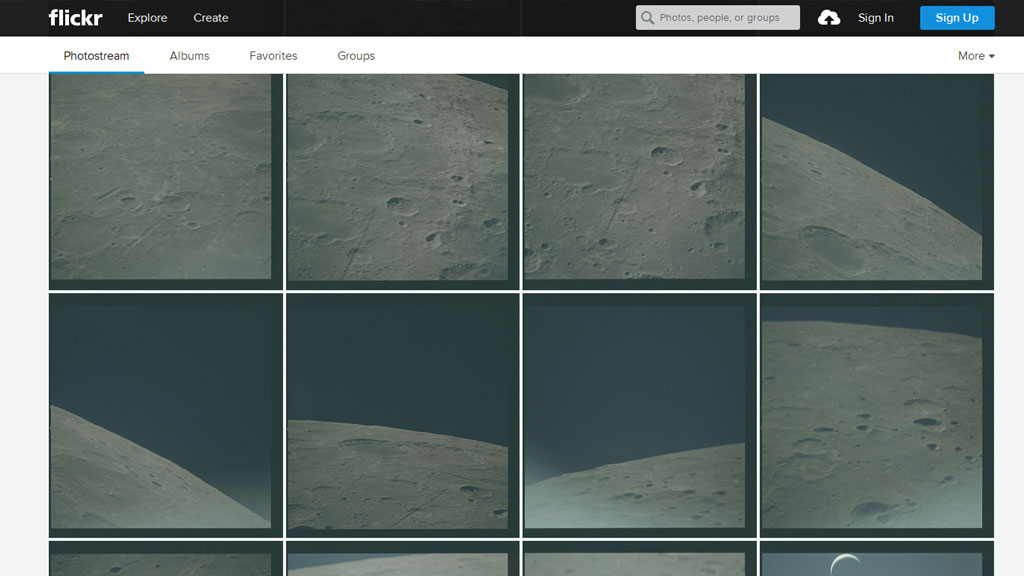This screenshot has width=1024, height=576.
Task: Open second-row photo of cratered surface filling the frame
Action: (876, 415)
